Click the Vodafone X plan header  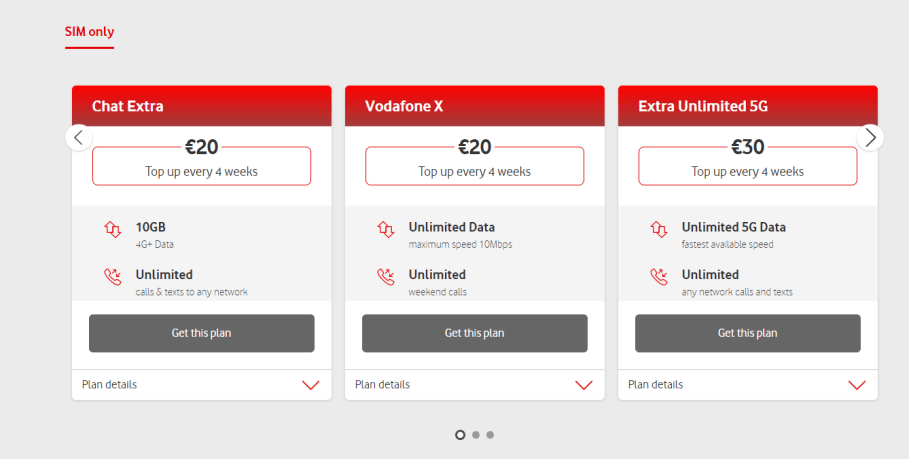click(475, 106)
